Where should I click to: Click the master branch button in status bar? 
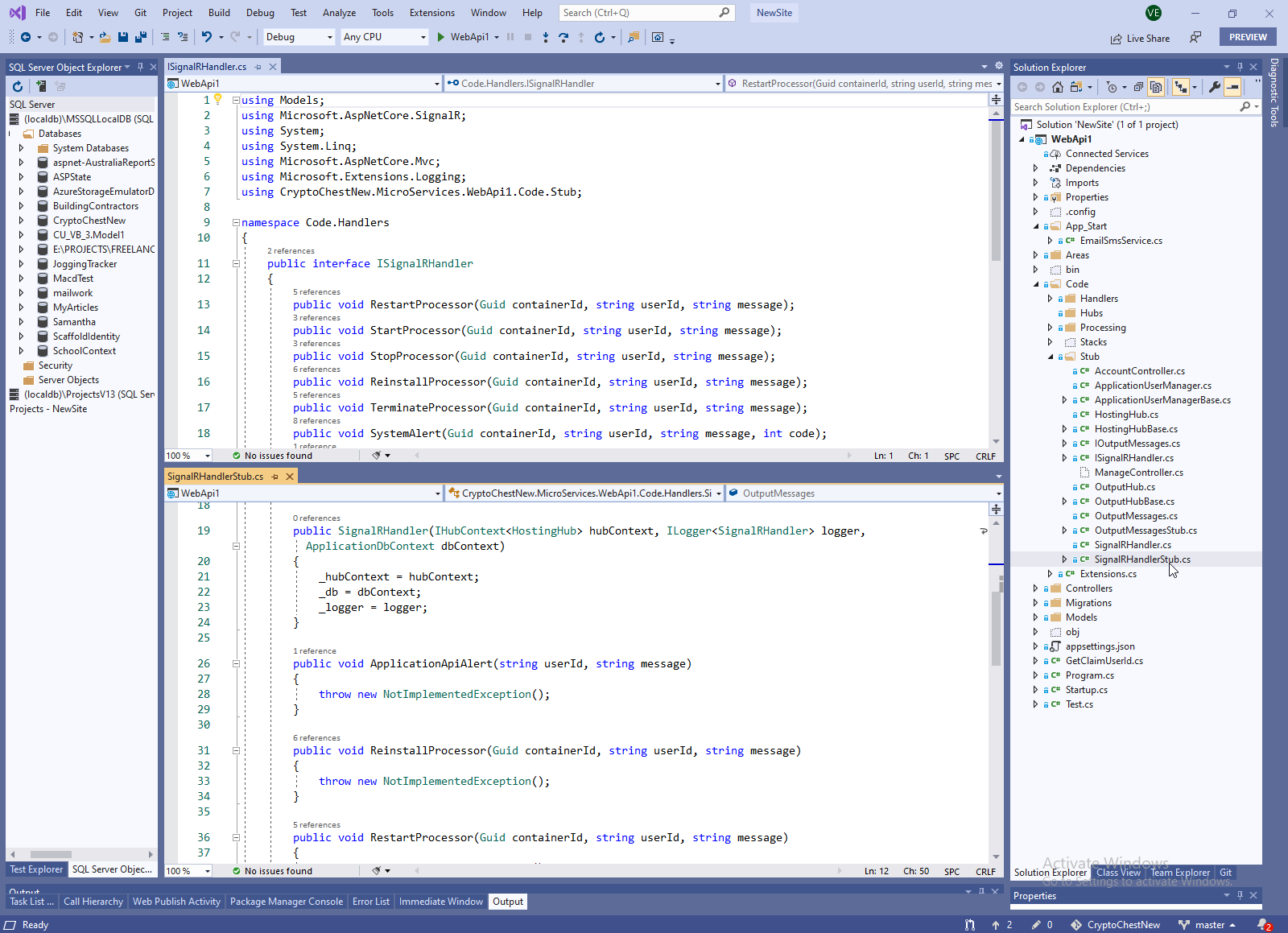1207,925
